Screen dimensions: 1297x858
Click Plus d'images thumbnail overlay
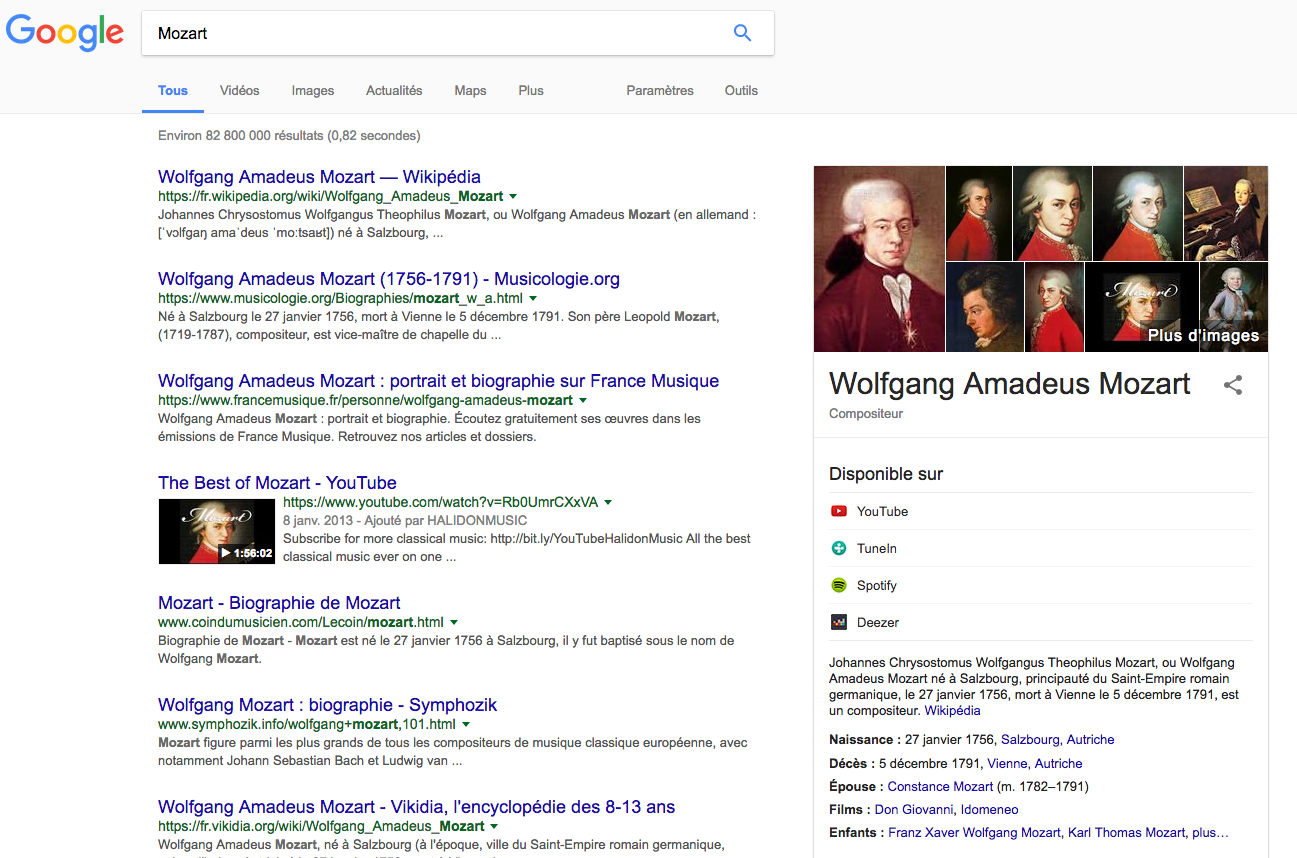1204,335
